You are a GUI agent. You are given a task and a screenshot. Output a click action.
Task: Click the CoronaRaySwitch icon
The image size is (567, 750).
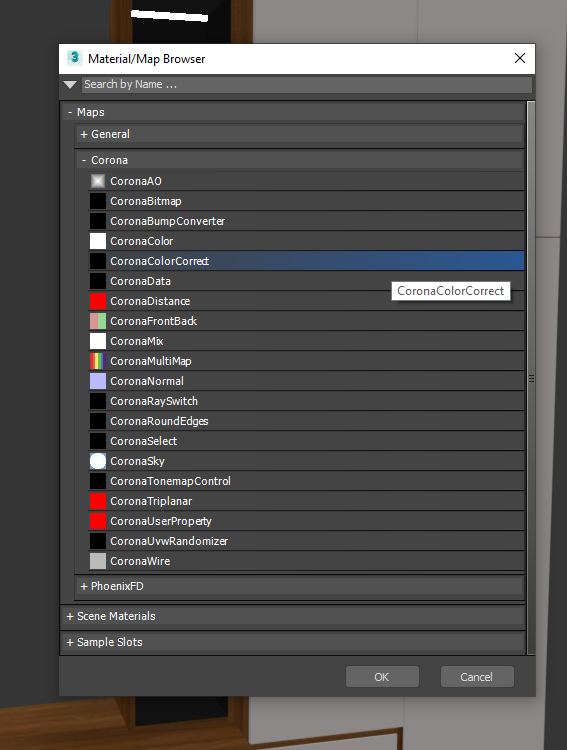(x=98, y=401)
